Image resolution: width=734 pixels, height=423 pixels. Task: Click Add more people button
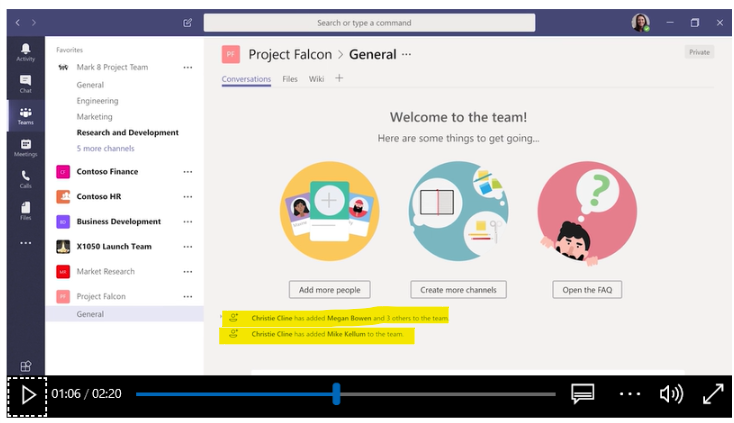pos(330,290)
